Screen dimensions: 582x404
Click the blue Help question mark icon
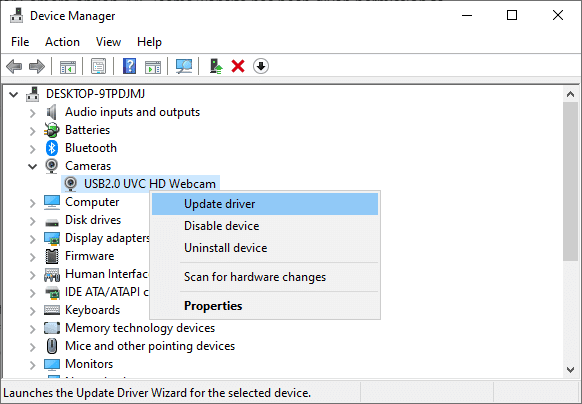tap(129, 66)
